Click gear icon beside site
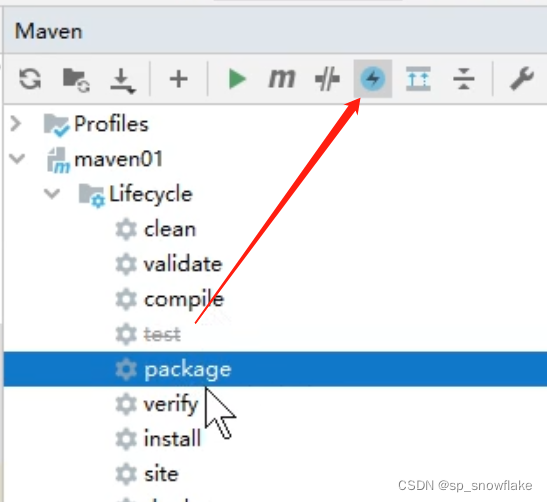This screenshot has width=547, height=502. click(126, 474)
